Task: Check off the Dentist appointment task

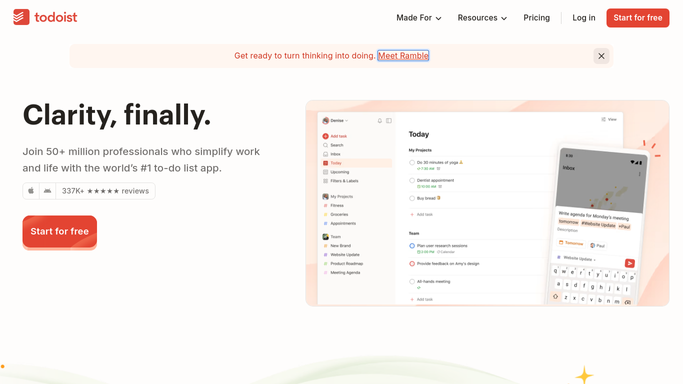Action: [412, 180]
